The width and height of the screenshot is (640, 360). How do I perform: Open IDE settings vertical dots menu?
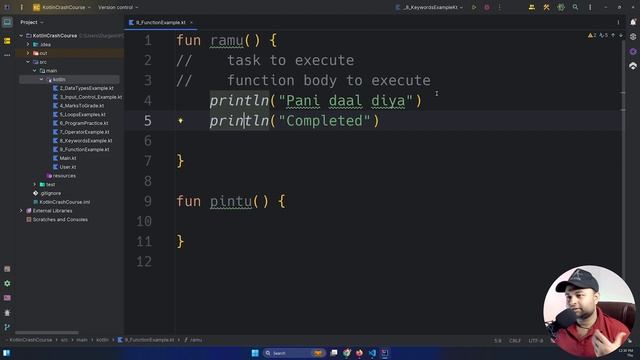(590, 7)
